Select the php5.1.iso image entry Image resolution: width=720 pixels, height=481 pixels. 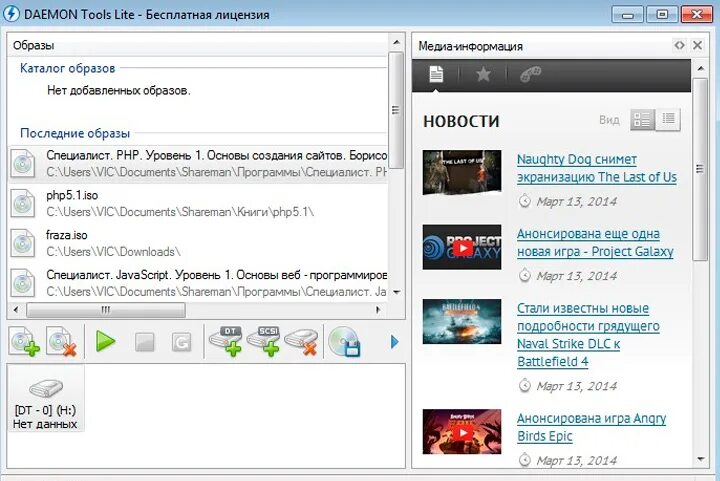click(198, 203)
